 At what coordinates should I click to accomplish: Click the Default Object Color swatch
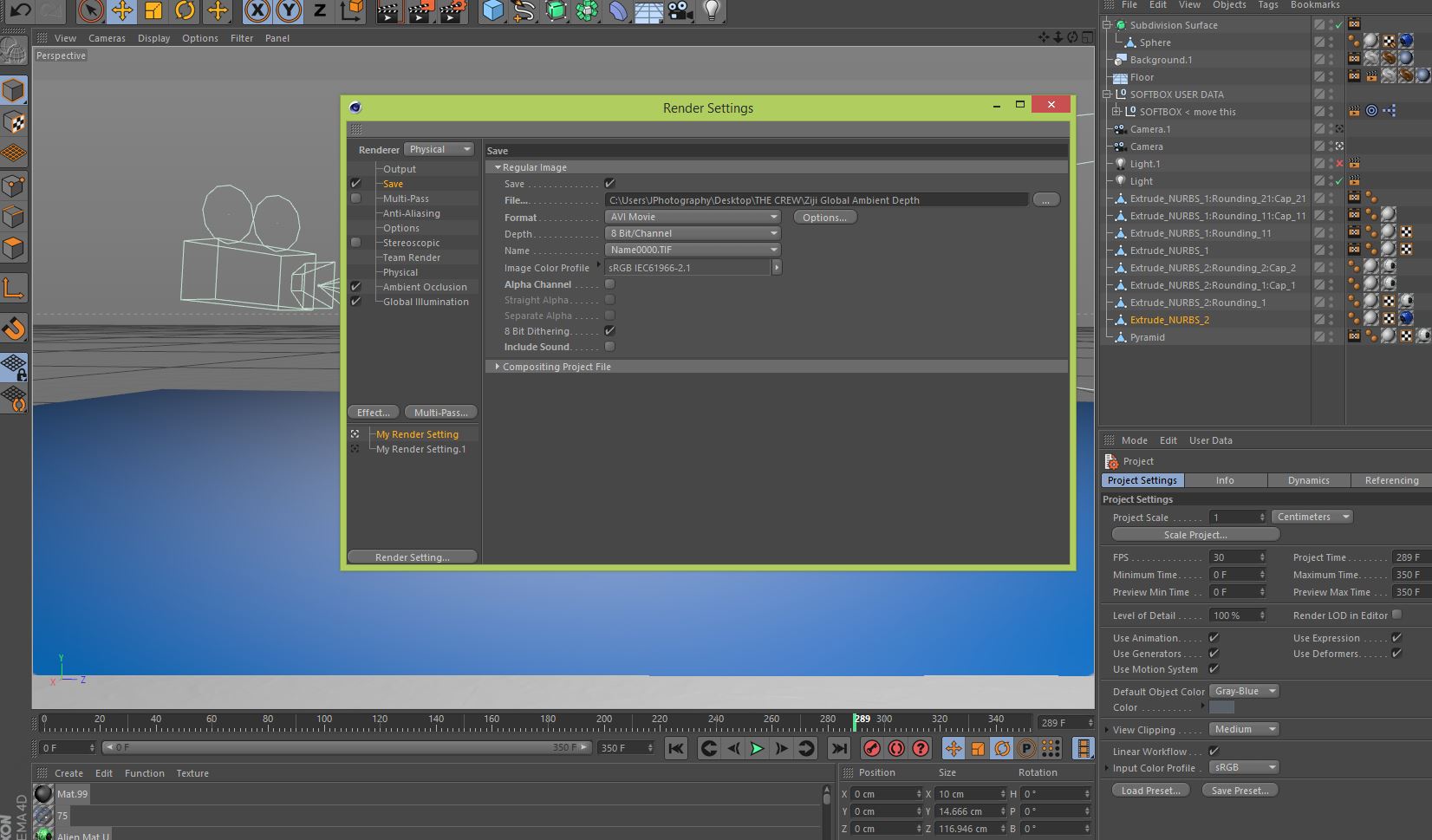tap(1221, 707)
